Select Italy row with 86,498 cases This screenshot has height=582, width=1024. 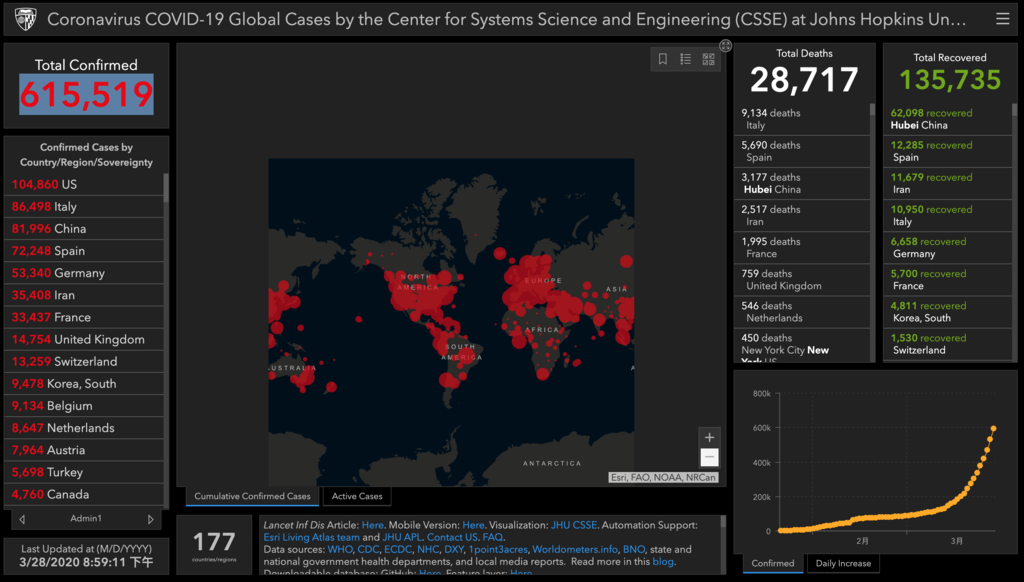[84, 206]
